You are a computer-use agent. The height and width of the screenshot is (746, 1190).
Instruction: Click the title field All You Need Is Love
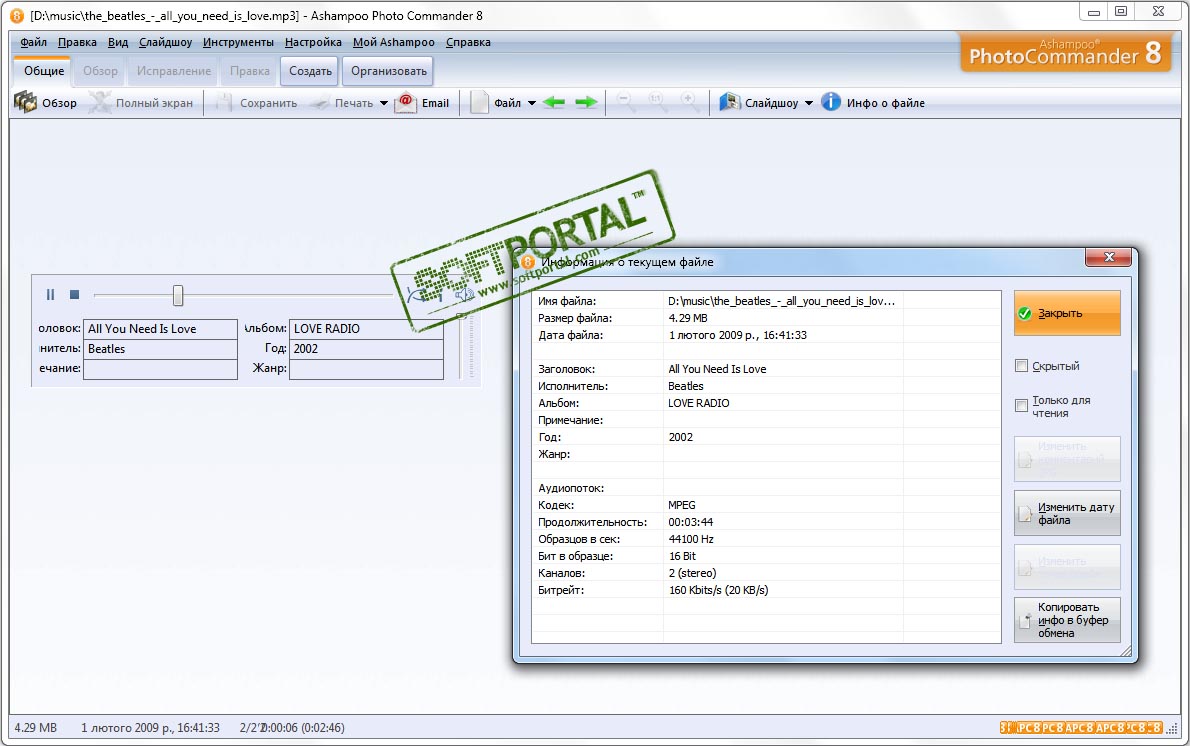[160, 329]
